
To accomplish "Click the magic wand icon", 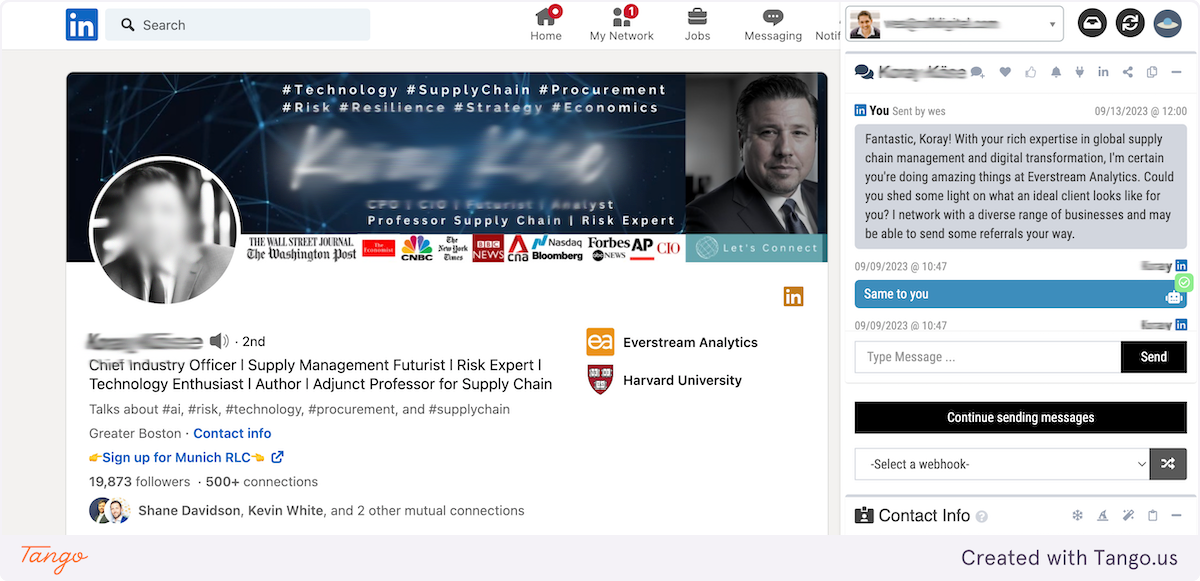I will (1128, 516).
